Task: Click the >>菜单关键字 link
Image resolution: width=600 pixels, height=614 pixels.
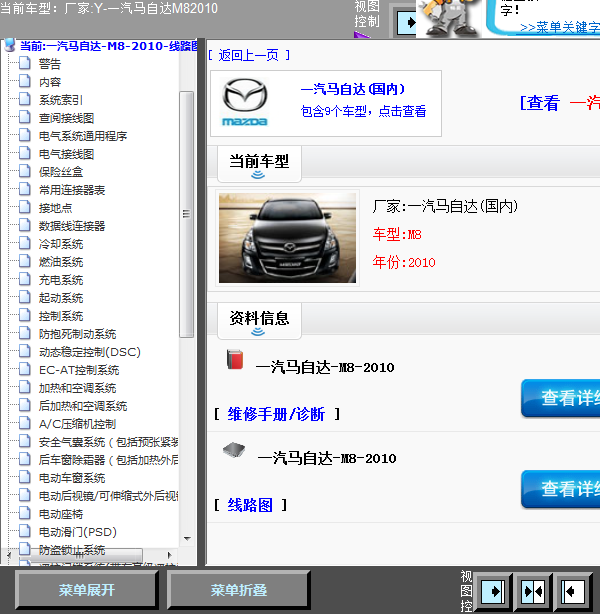Action: click(560, 27)
